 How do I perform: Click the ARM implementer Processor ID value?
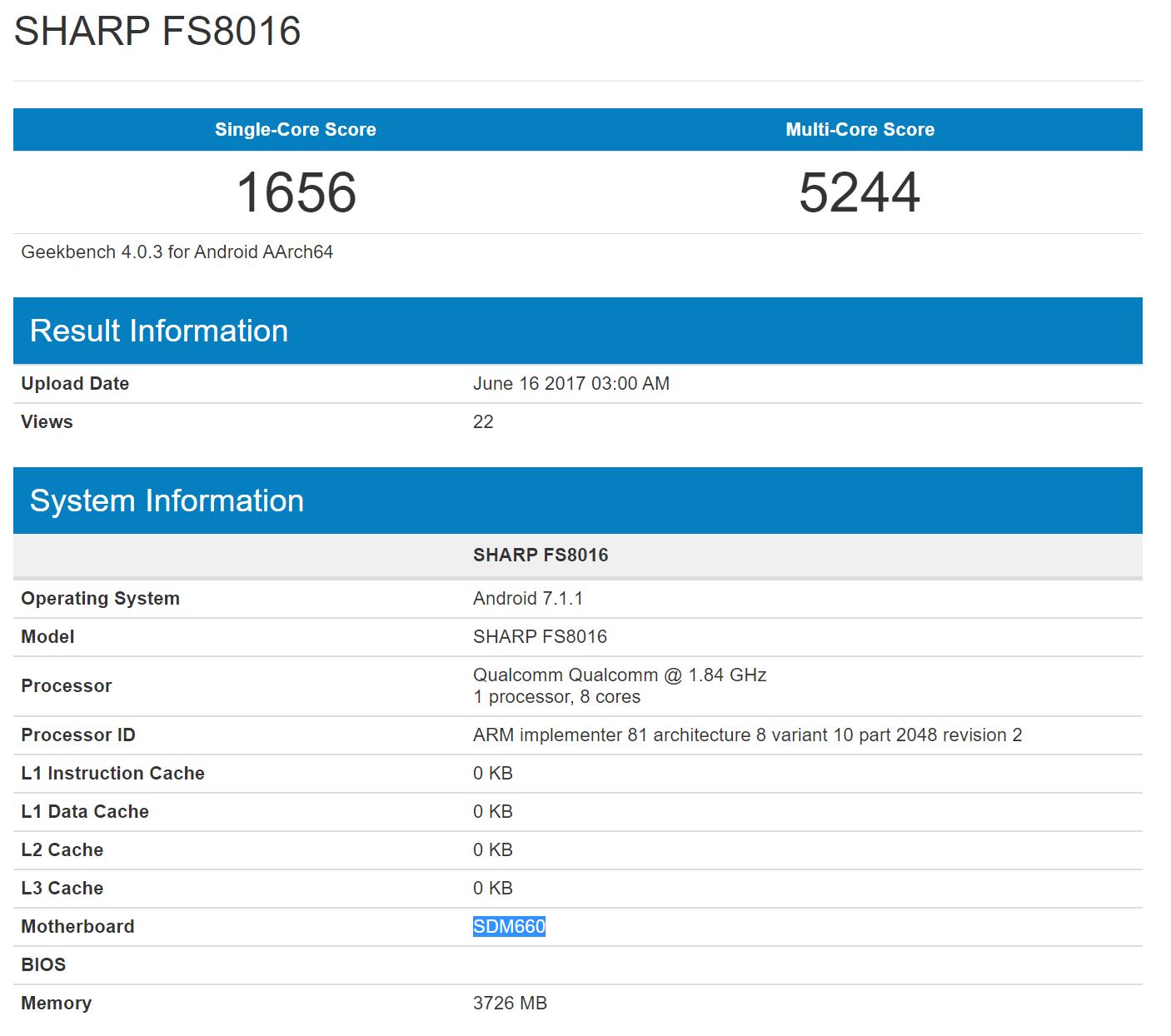click(x=746, y=735)
